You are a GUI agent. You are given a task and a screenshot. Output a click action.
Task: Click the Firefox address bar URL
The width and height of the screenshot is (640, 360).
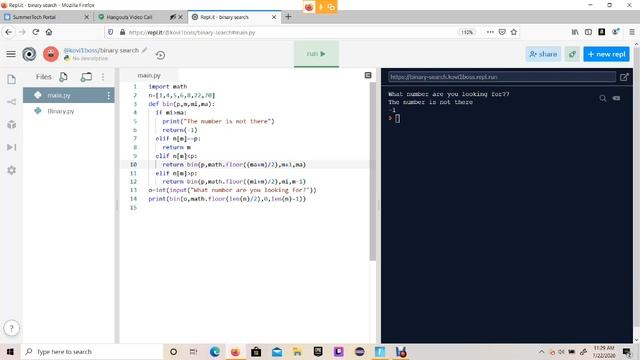[x=192, y=32]
